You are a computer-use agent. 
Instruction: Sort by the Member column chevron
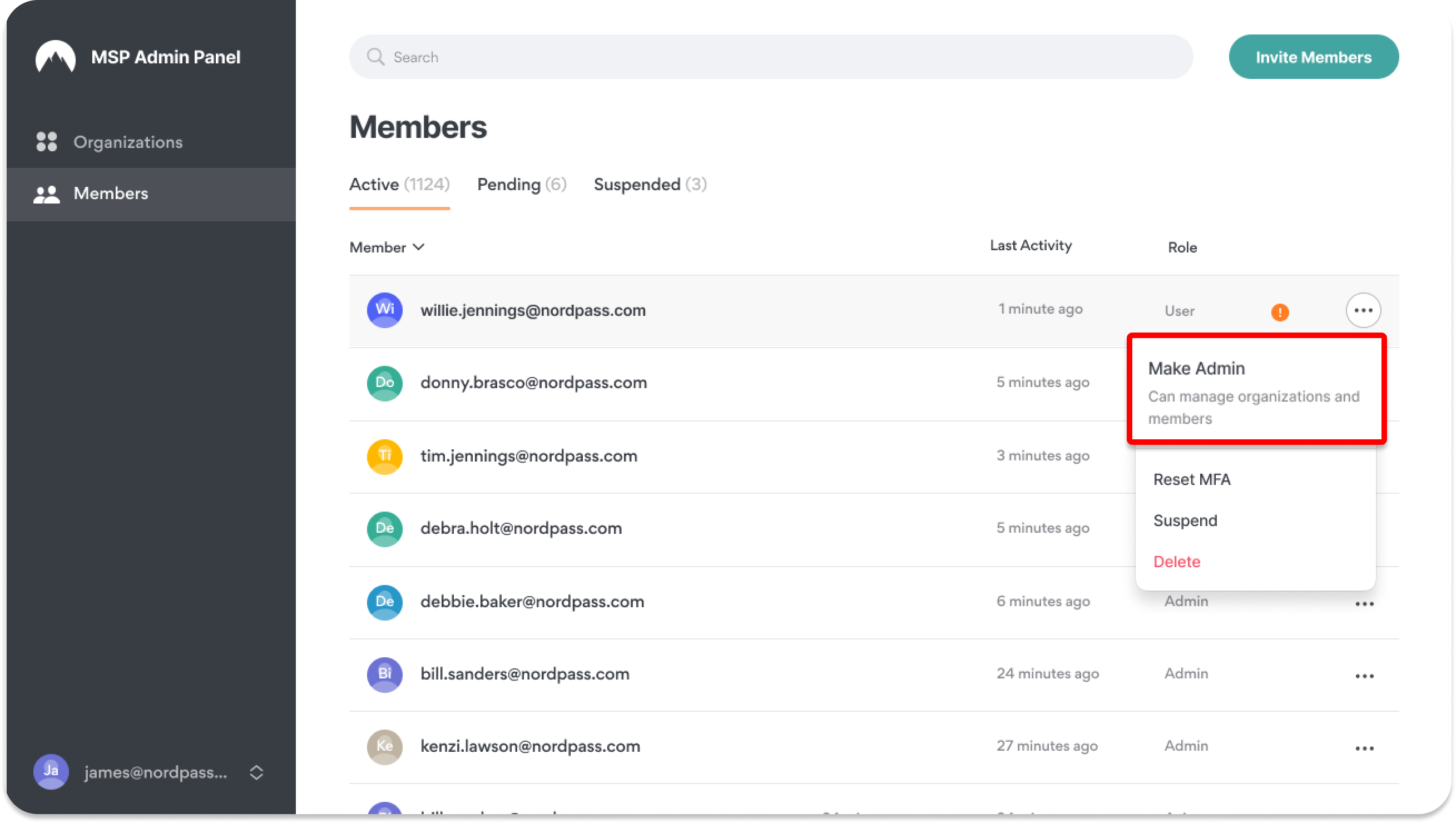418,247
